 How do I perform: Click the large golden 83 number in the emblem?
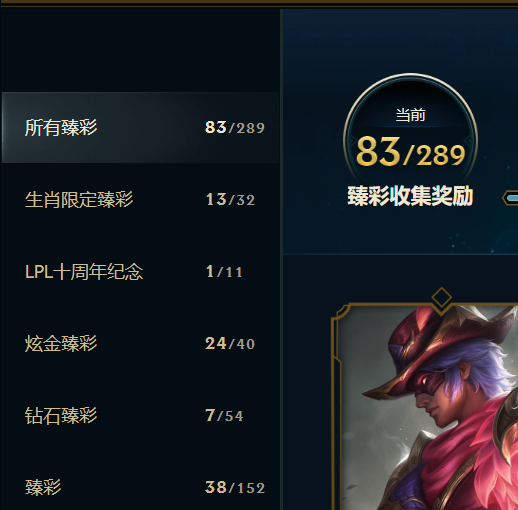[x=378, y=152]
